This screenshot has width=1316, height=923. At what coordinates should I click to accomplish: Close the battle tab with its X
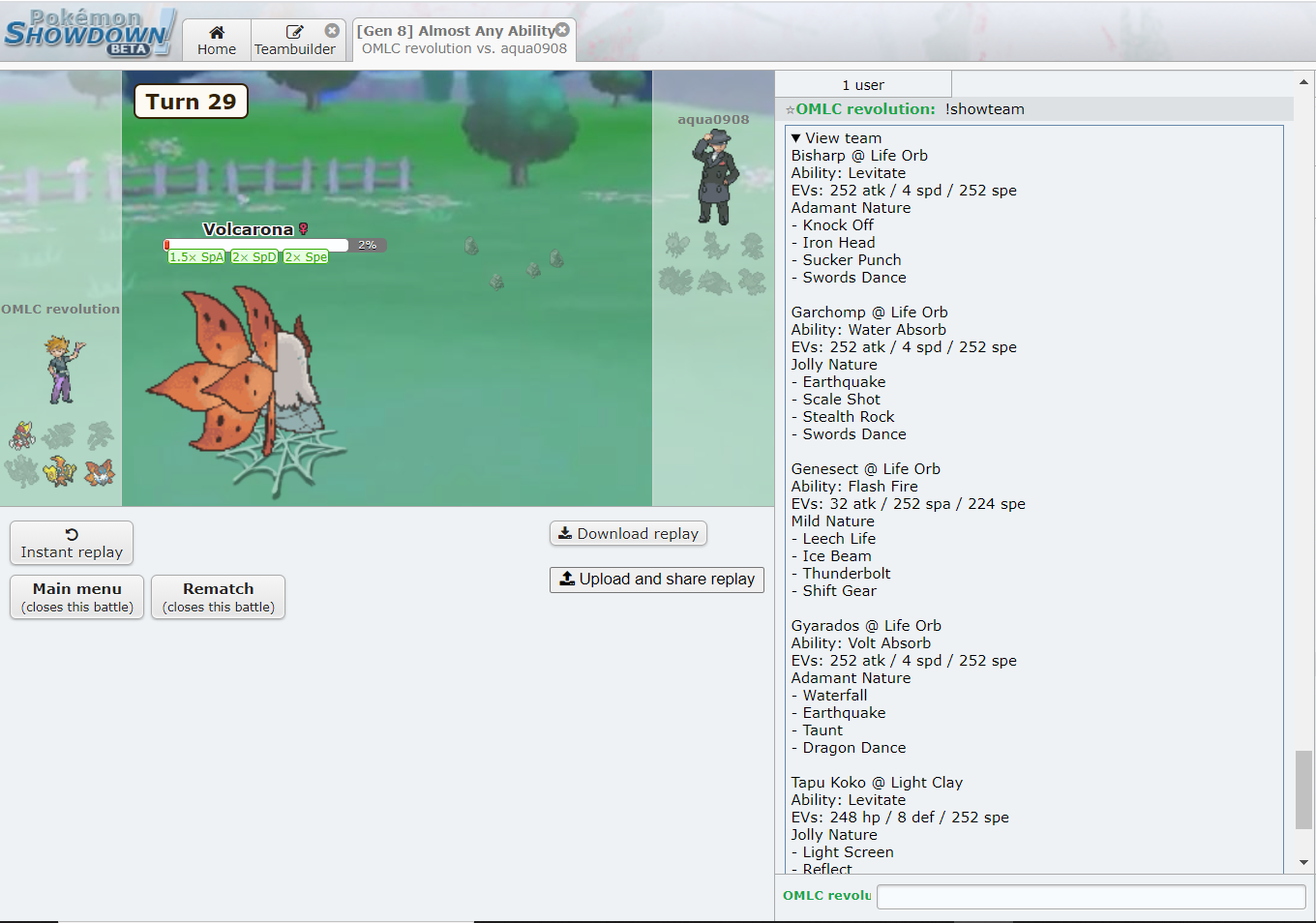562,30
